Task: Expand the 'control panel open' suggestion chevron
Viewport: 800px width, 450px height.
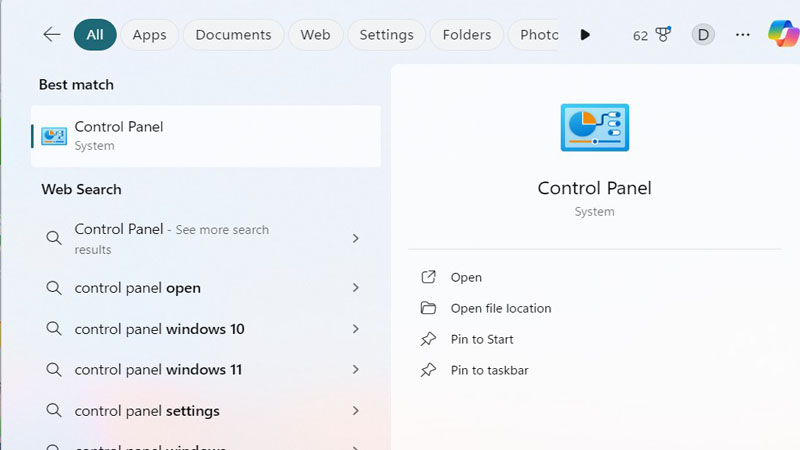Action: (355, 288)
